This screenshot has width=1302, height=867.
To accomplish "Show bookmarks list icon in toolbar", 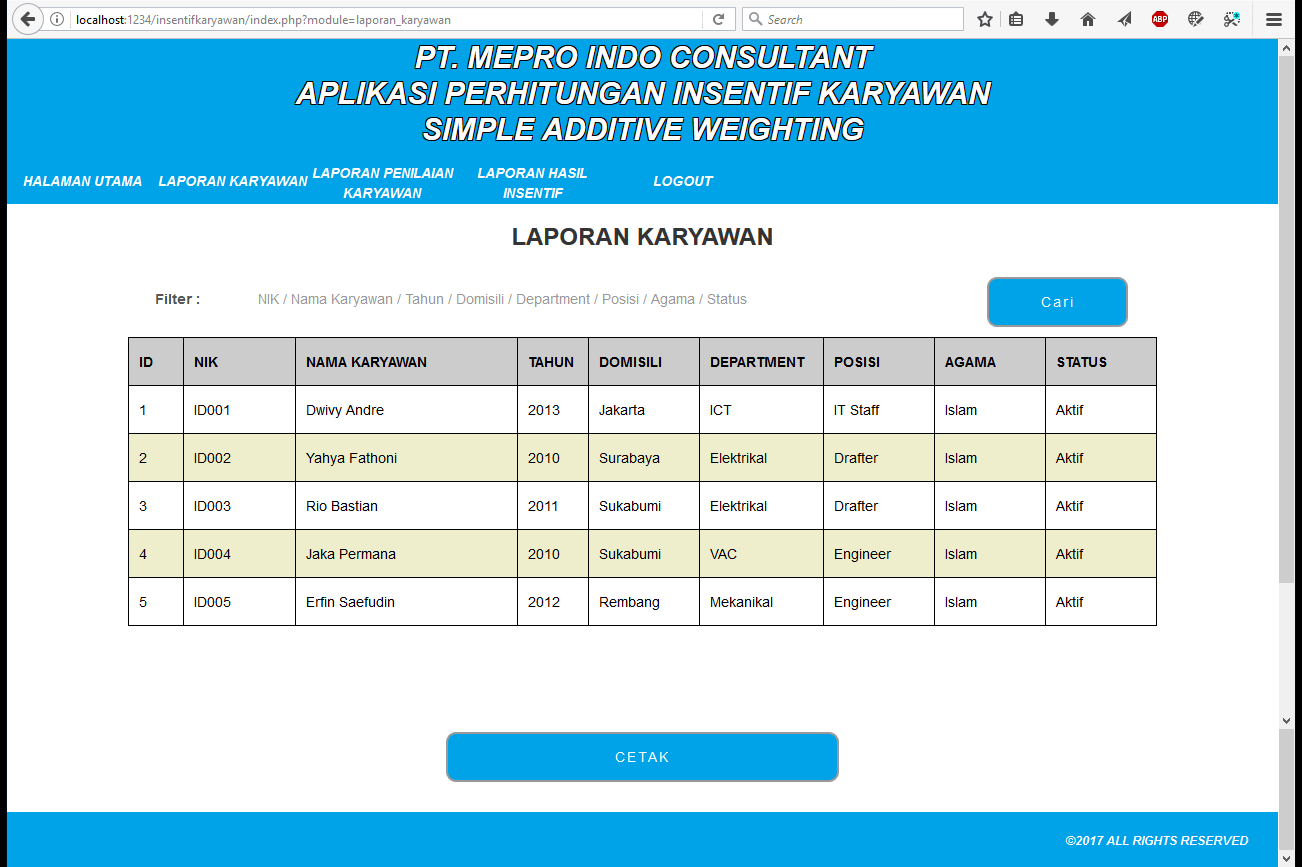I will pyautogui.click(x=1016, y=19).
